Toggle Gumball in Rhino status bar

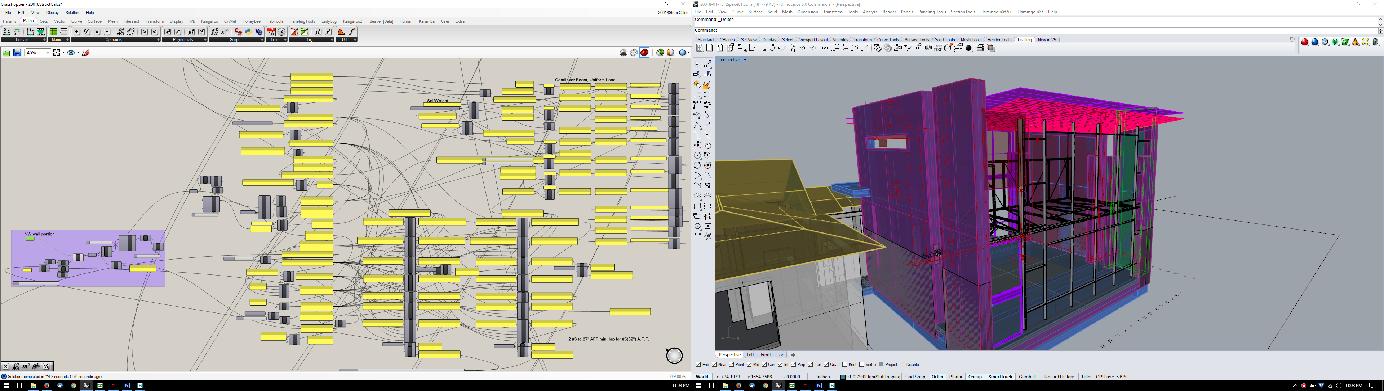tap(1026, 376)
